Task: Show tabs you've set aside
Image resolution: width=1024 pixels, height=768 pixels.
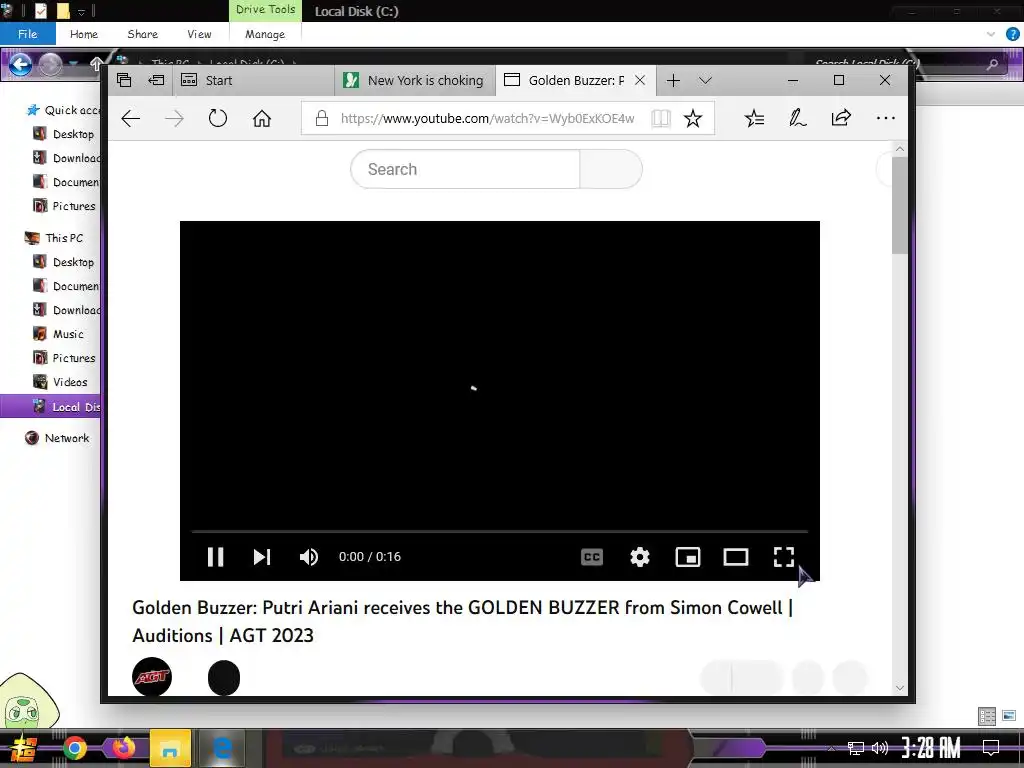Action: pyautogui.click(x=124, y=80)
